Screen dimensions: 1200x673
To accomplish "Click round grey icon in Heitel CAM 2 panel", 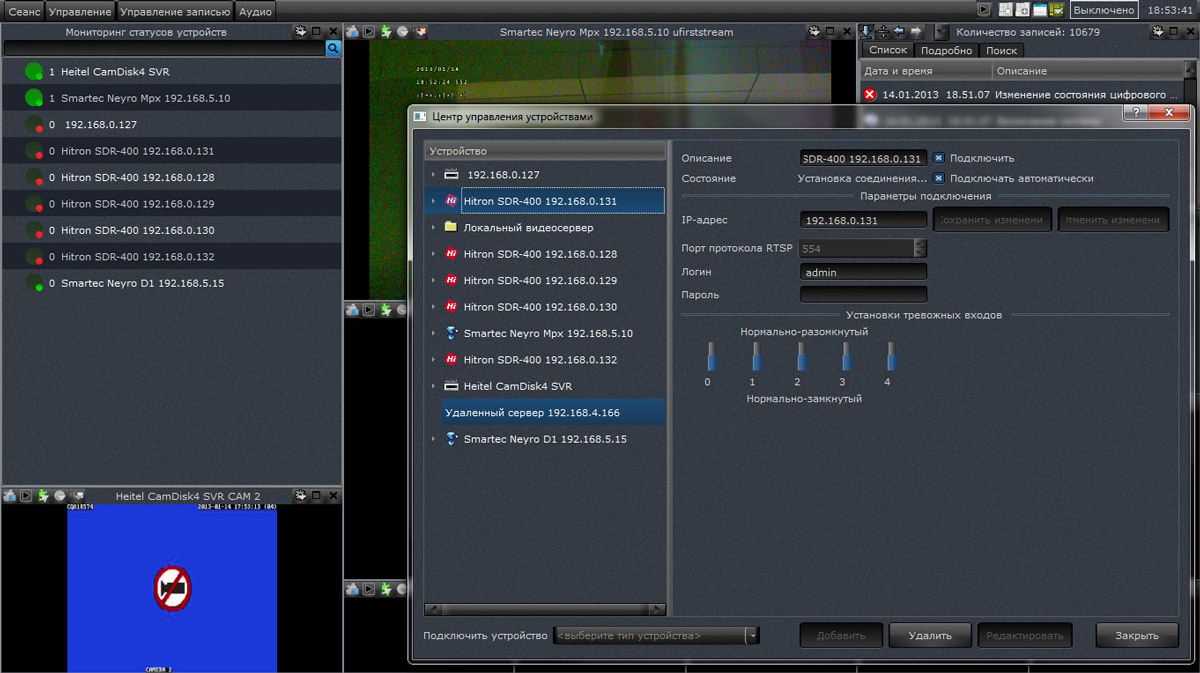I will click(60, 496).
